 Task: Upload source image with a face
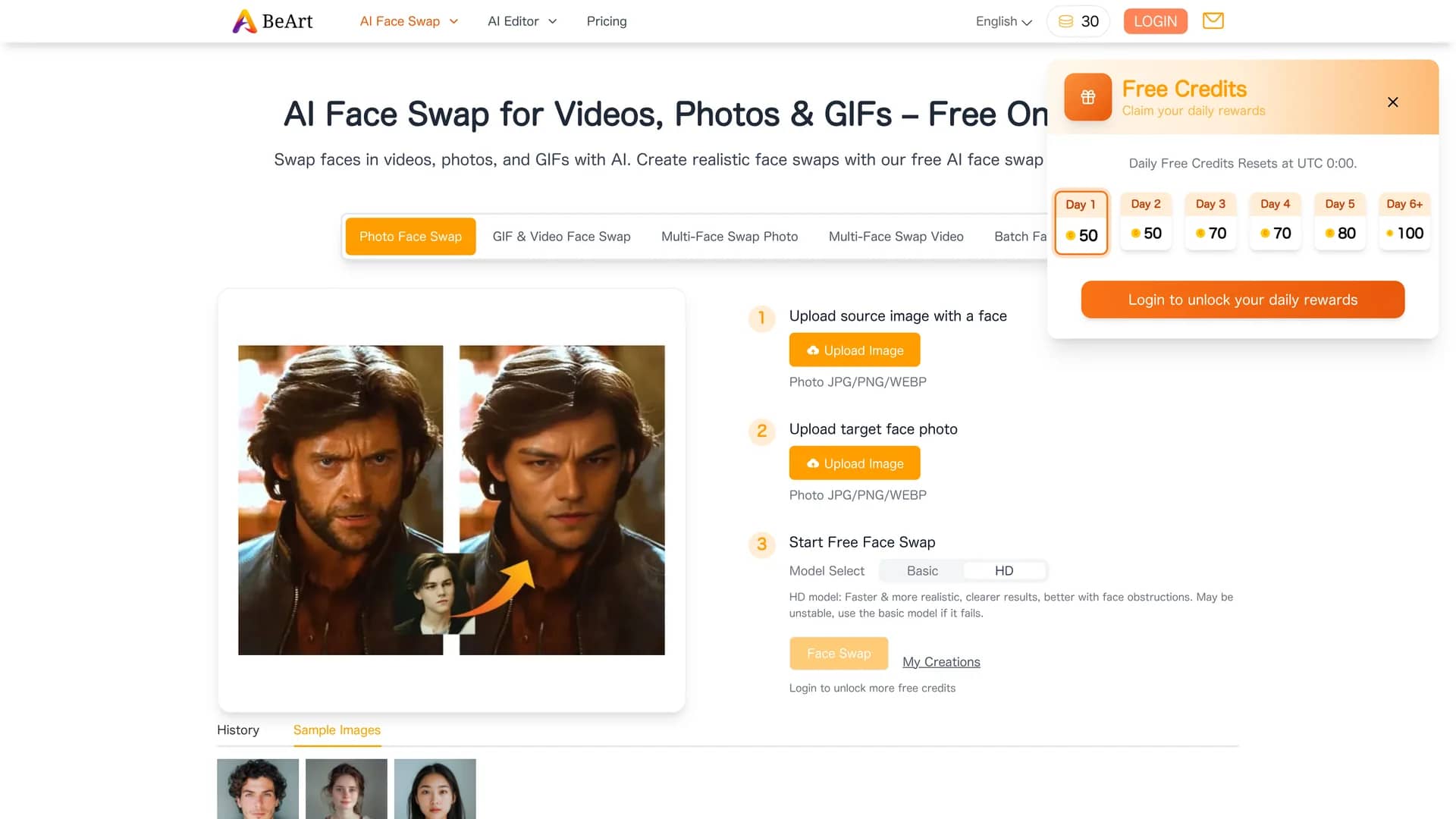point(854,350)
